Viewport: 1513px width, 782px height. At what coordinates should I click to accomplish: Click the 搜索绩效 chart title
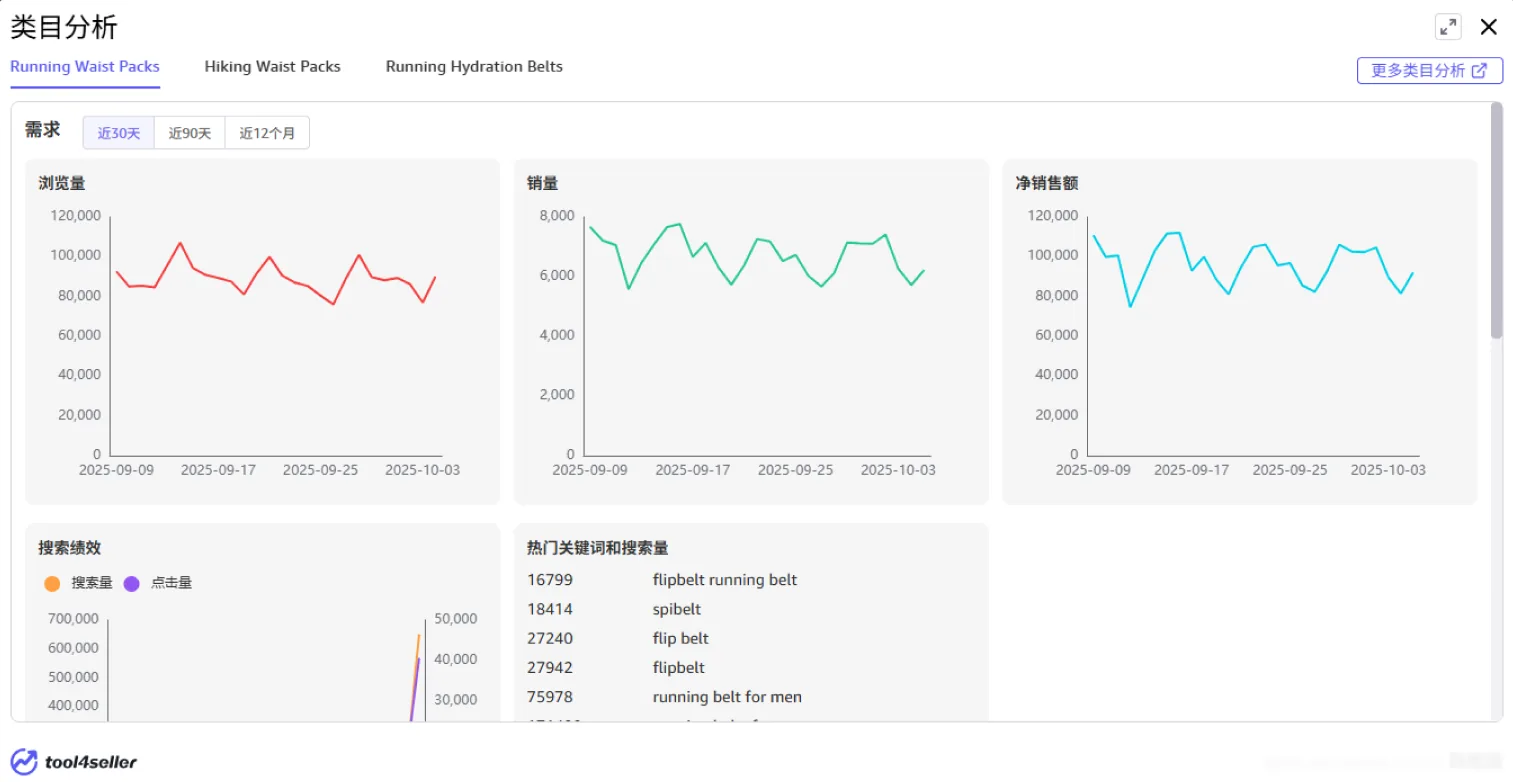click(70, 548)
